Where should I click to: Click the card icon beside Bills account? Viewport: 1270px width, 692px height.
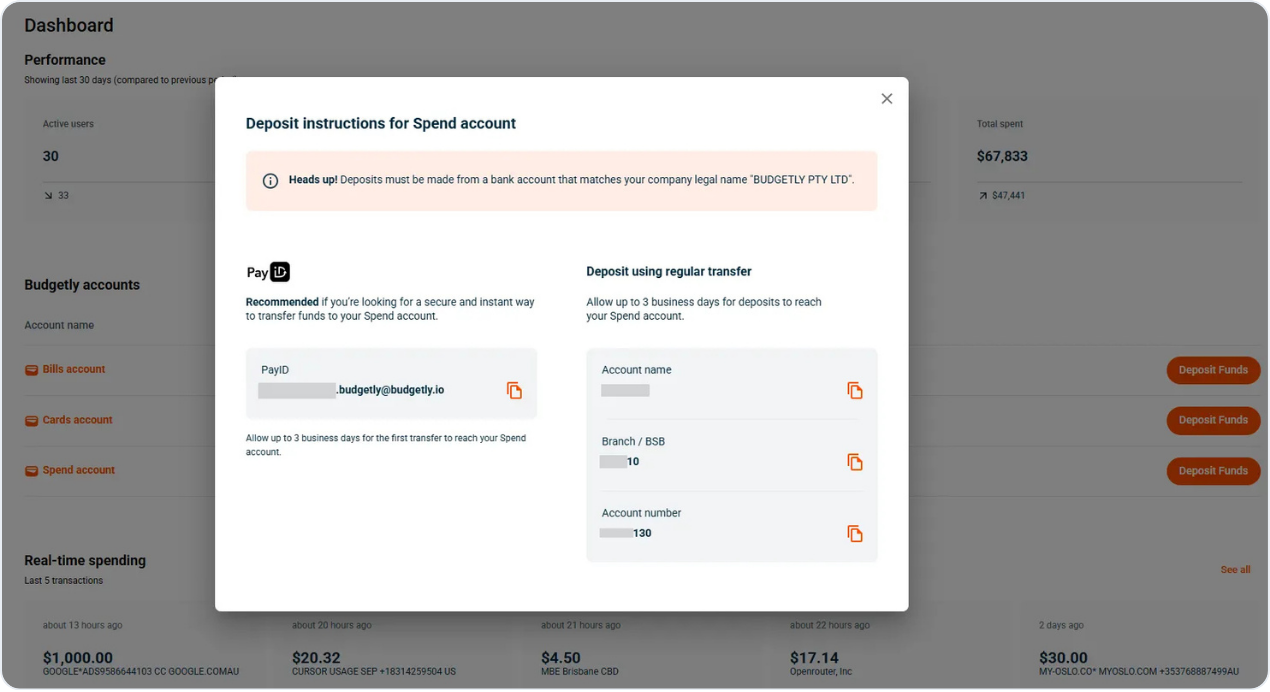pyautogui.click(x=32, y=368)
